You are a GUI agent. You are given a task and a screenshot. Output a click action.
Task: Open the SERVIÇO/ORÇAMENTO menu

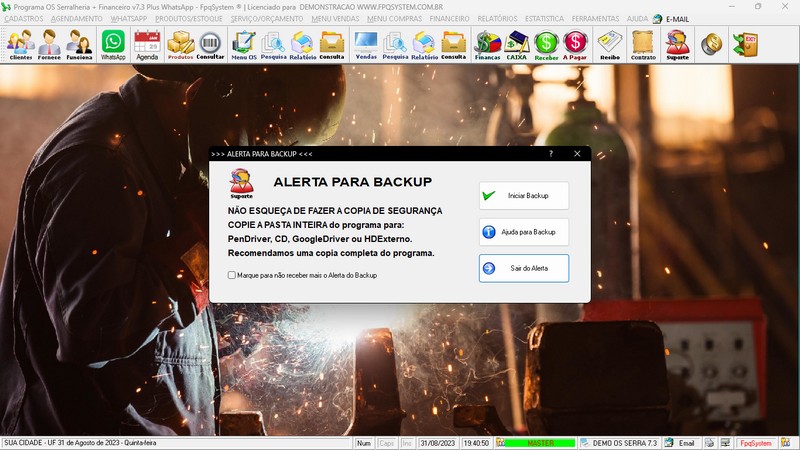click(x=267, y=18)
